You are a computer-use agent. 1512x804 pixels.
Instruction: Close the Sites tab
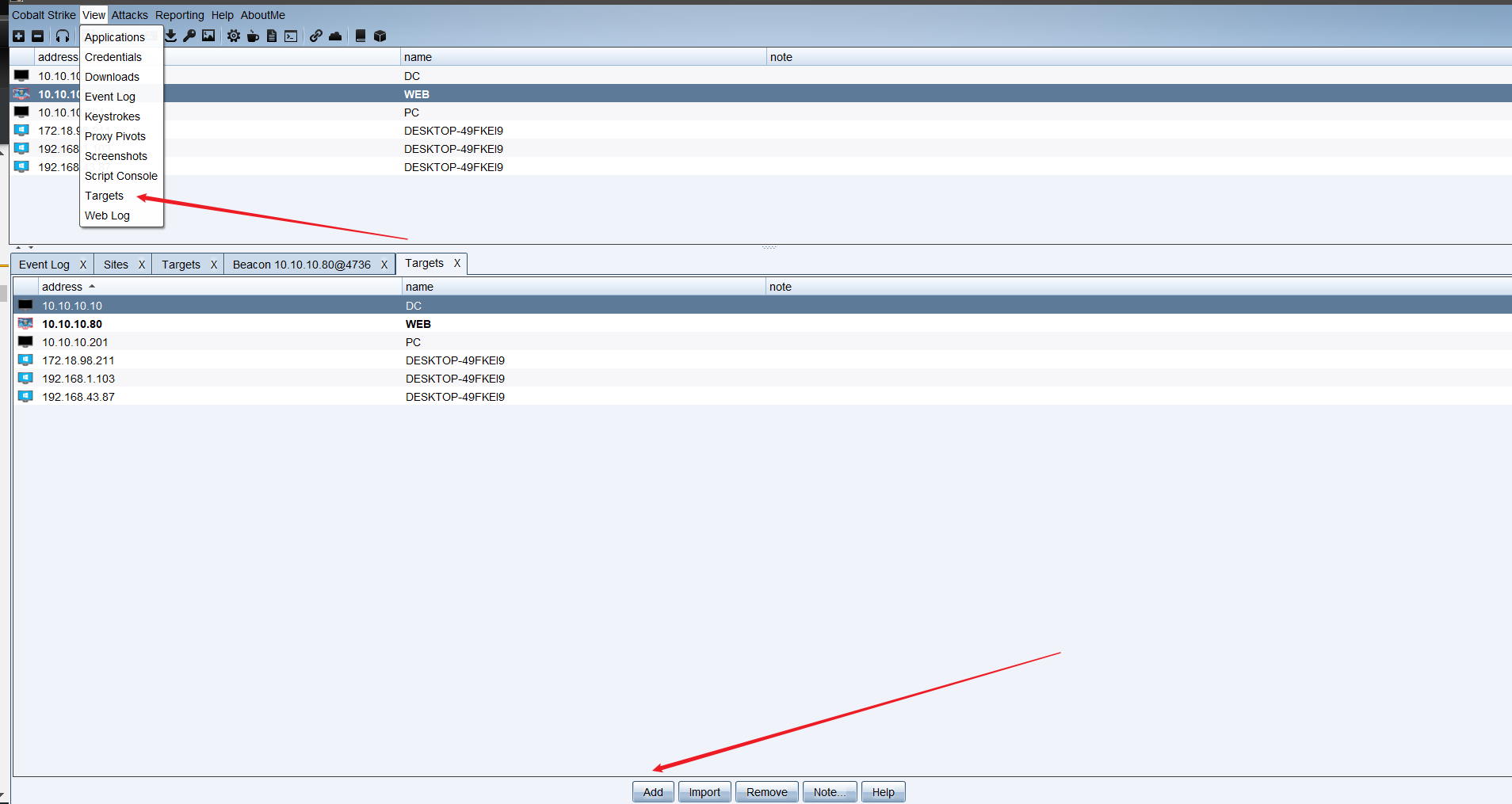tap(142, 265)
